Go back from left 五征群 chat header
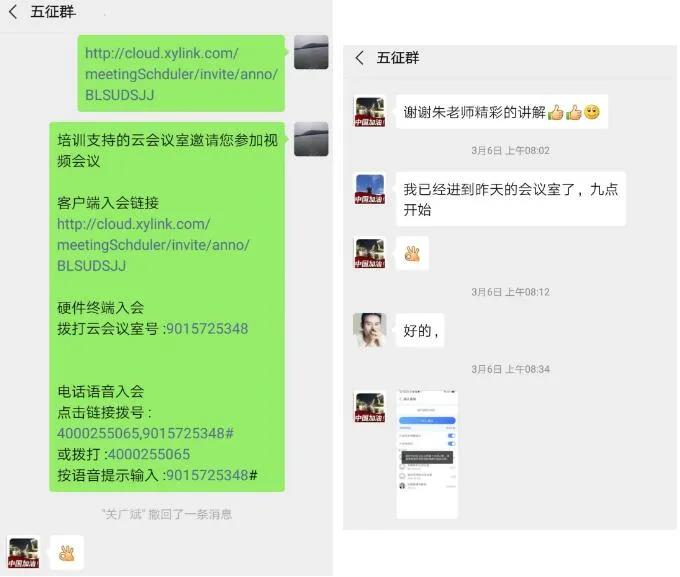The height and width of the screenshot is (577, 680). 13,12
